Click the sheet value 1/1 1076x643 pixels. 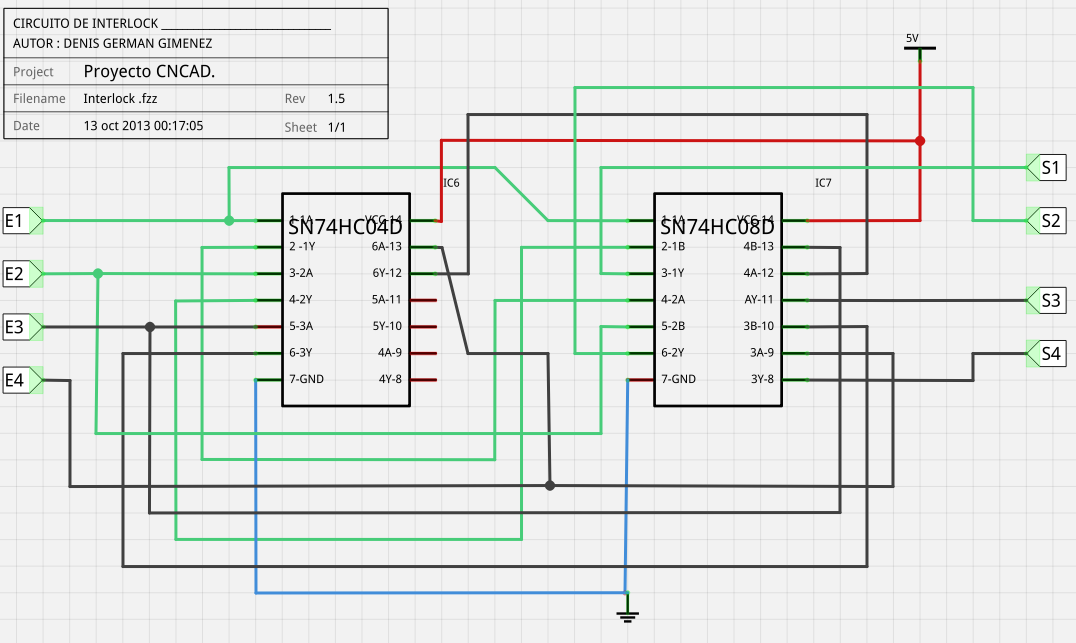point(336,127)
